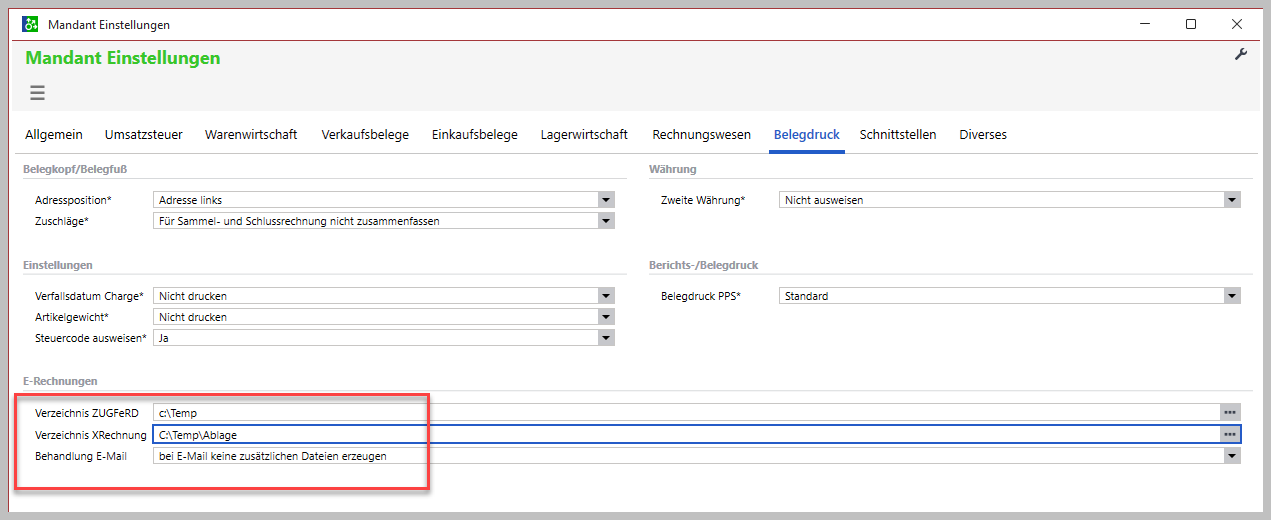
Task: Select the Schnittstellen tab
Action: (x=897, y=135)
